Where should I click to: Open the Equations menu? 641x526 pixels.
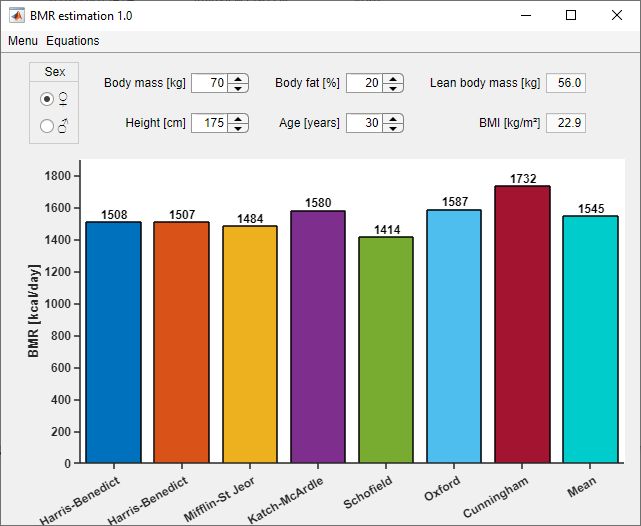tap(73, 41)
